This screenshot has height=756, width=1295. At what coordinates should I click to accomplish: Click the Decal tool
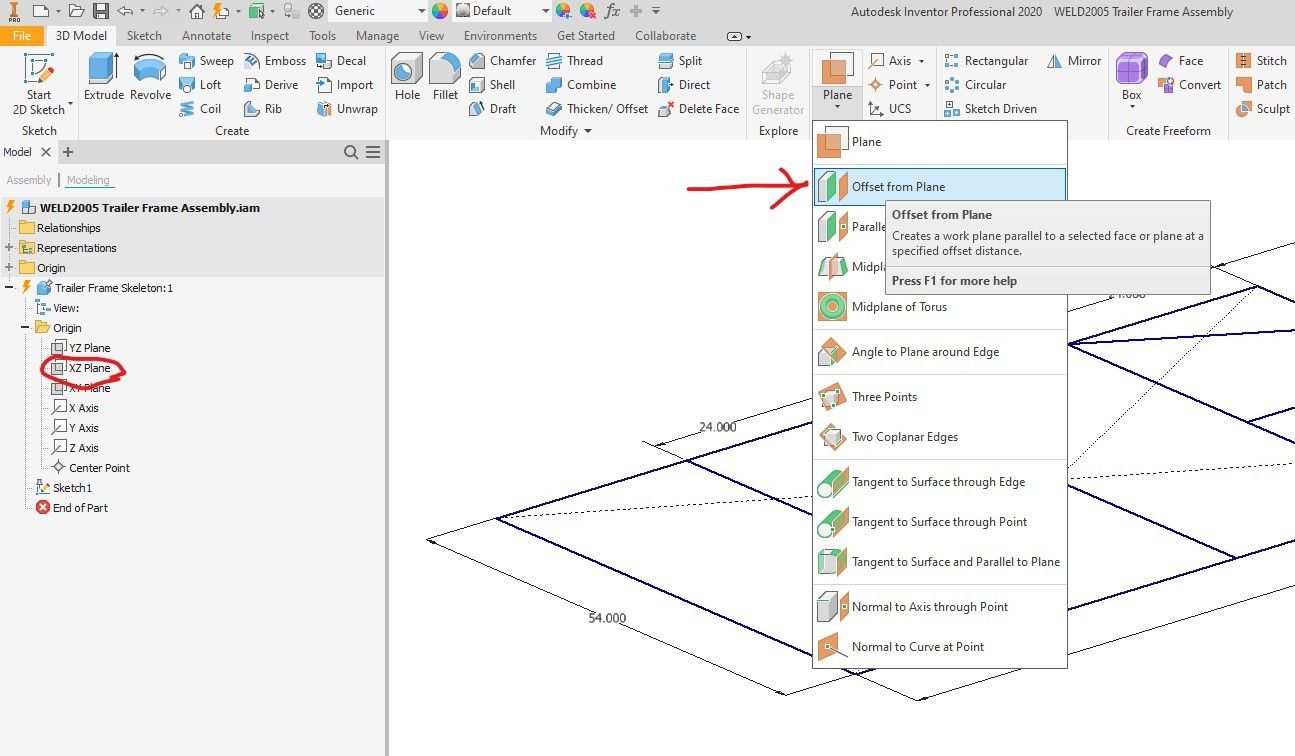(341, 61)
